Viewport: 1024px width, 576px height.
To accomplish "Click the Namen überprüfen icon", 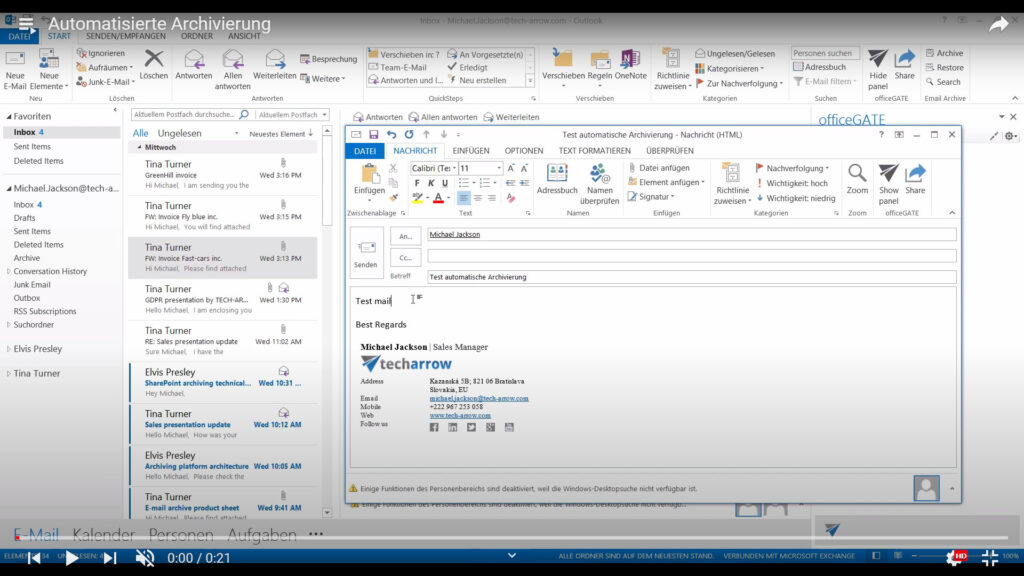I will [600, 178].
